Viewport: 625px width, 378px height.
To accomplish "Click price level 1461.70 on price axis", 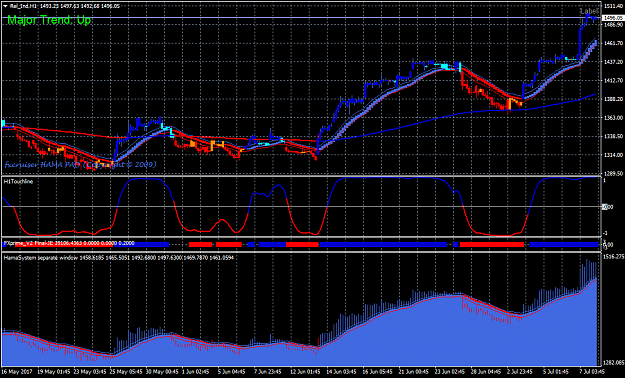I will (614, 43).
